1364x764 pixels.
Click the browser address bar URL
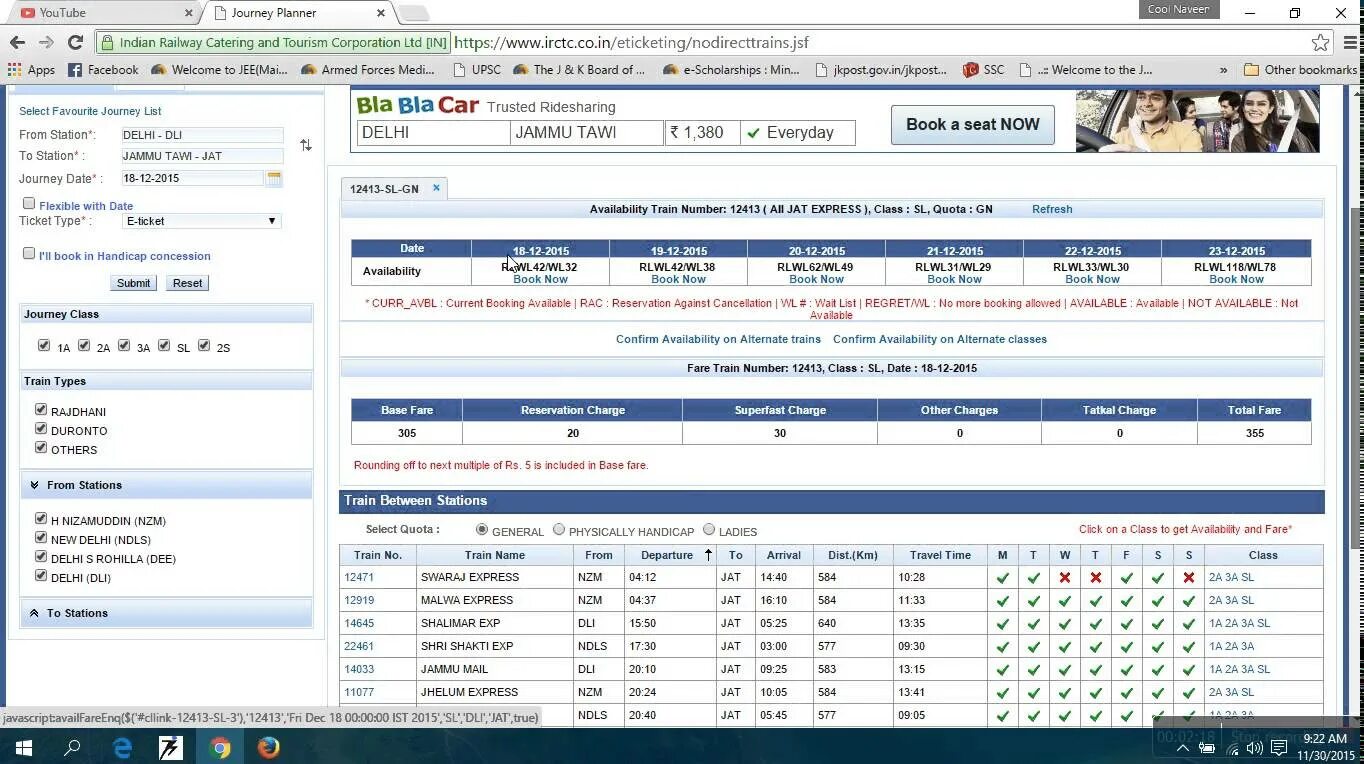click(631, 42)
